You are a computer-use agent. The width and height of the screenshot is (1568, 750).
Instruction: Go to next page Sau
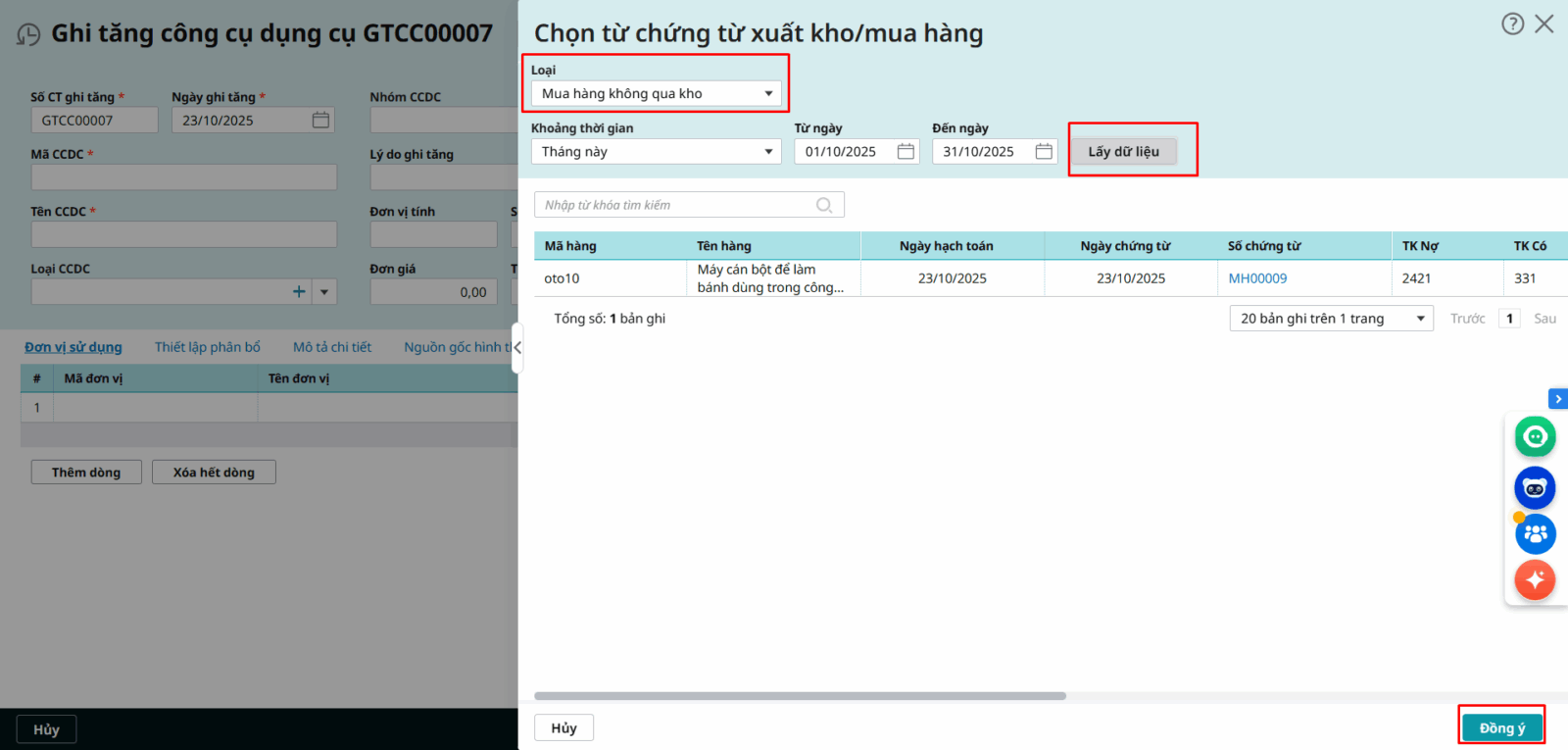click(1544, 319)
